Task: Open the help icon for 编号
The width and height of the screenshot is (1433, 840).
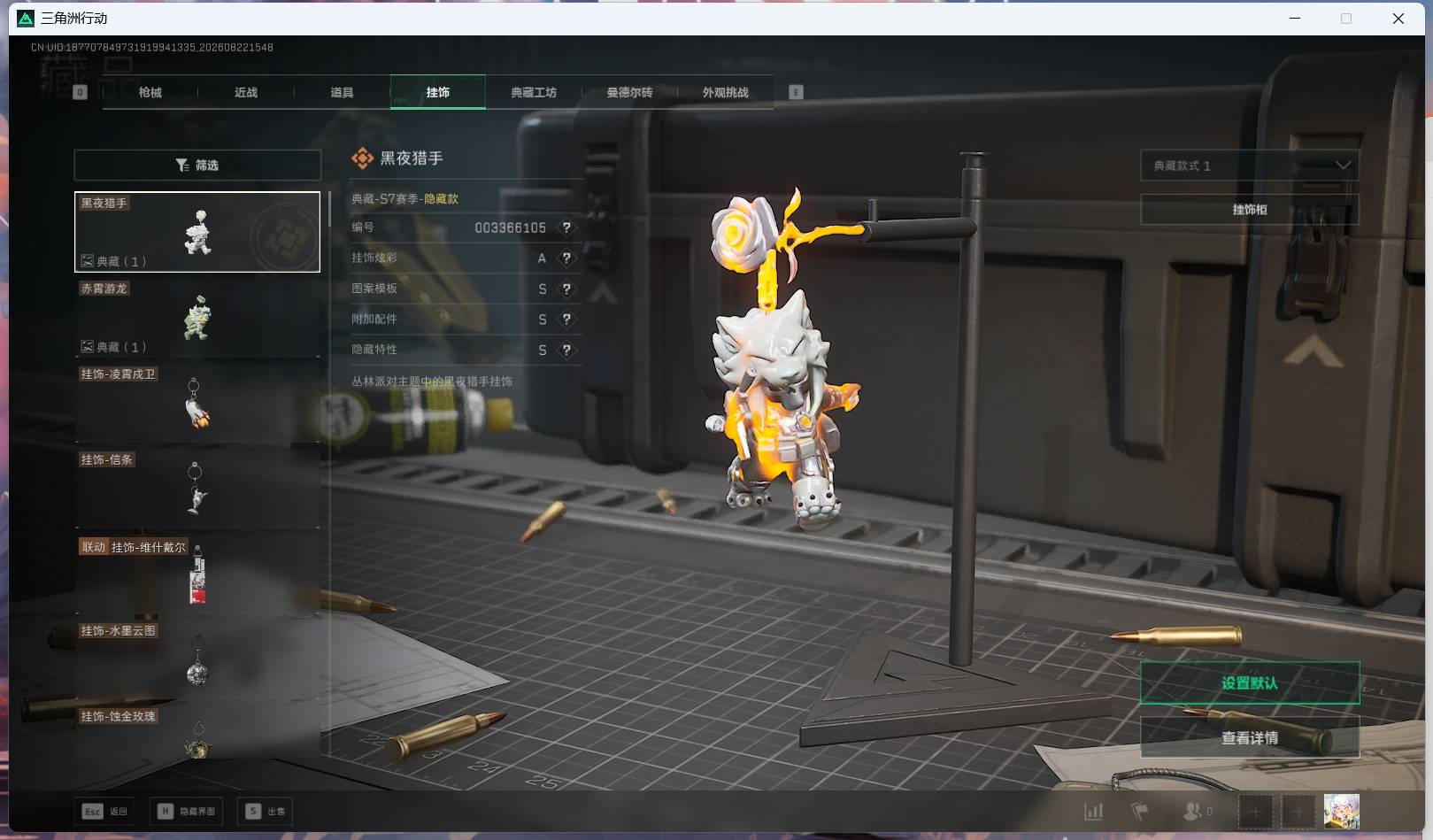Action: [566, 227]
